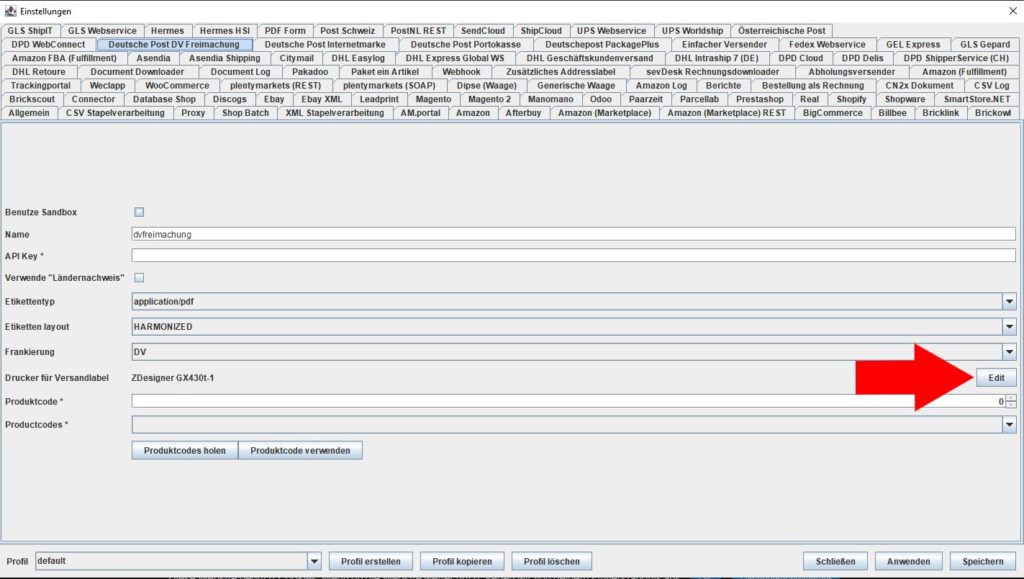Click the Profil erstellen button
This screenshot has height=579, width=1024.
(371, 561)
